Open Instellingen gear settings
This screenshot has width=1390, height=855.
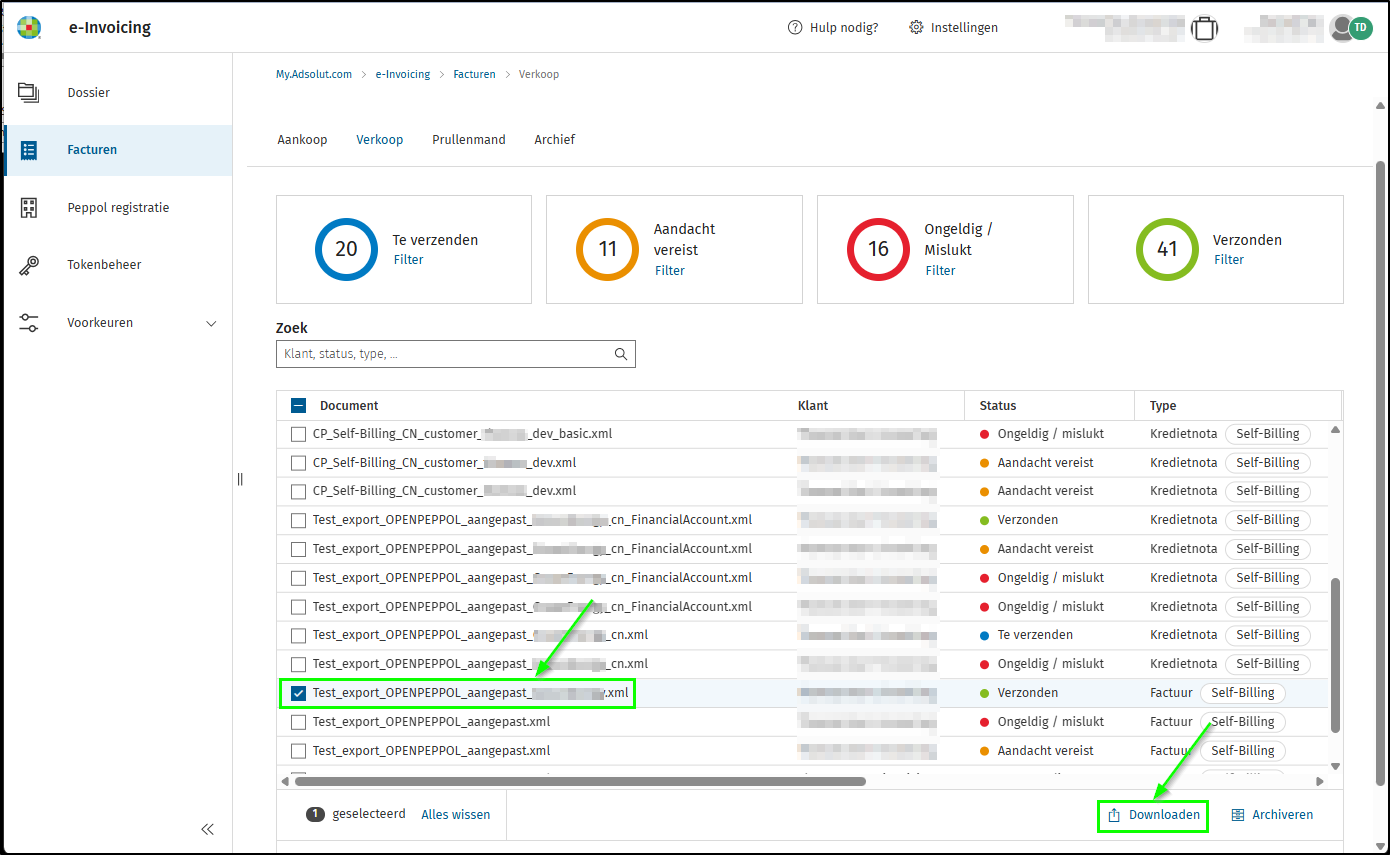coord(953,28)
